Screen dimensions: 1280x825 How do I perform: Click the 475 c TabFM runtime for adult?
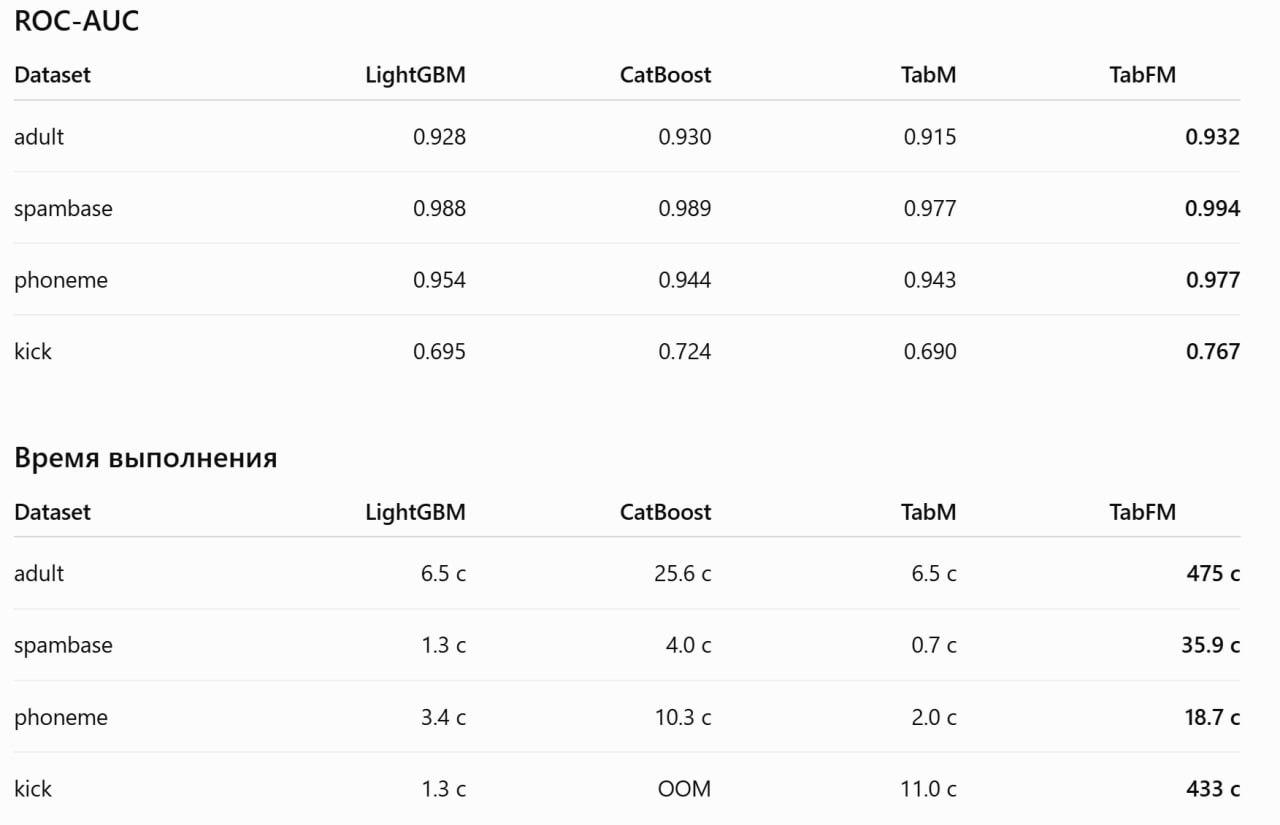click(x=1213, y=573)
